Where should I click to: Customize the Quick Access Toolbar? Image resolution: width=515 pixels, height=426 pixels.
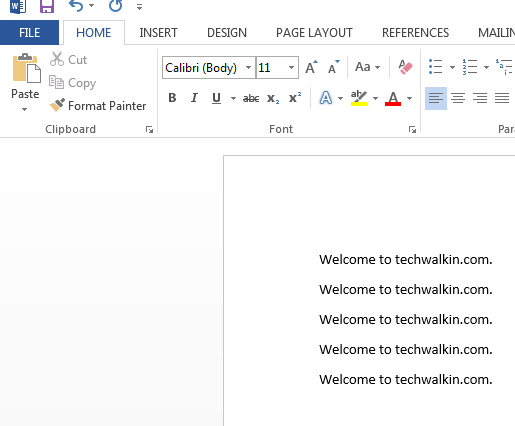[139, 7]
